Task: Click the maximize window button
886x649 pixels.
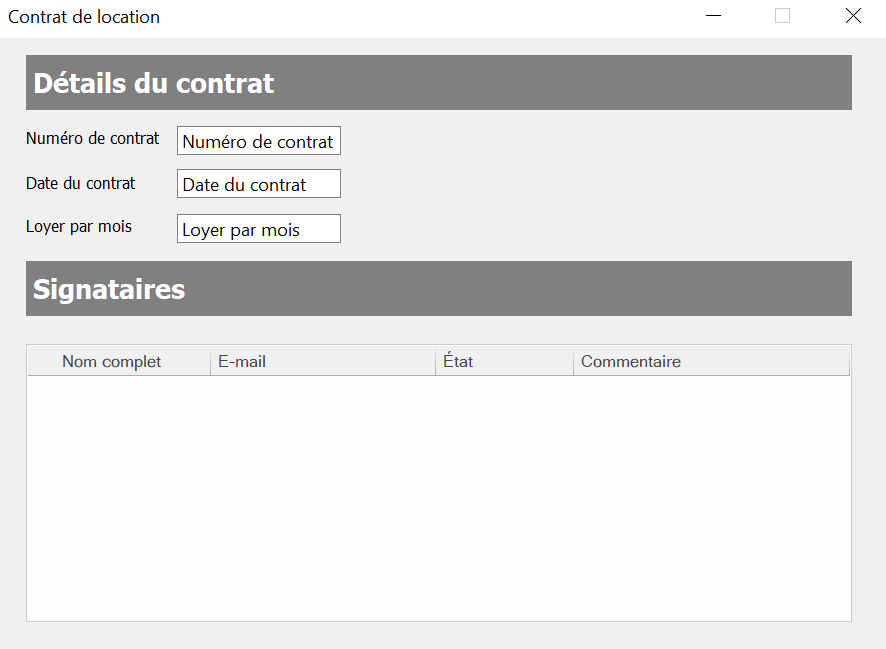Action: coord(782,16)
